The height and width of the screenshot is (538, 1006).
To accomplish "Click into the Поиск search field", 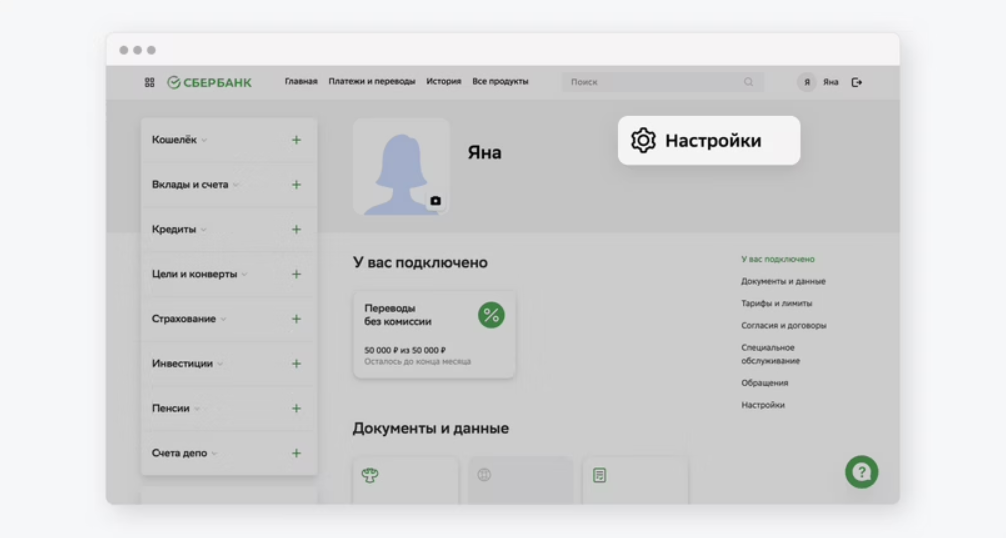I will [x=650, y=82].
